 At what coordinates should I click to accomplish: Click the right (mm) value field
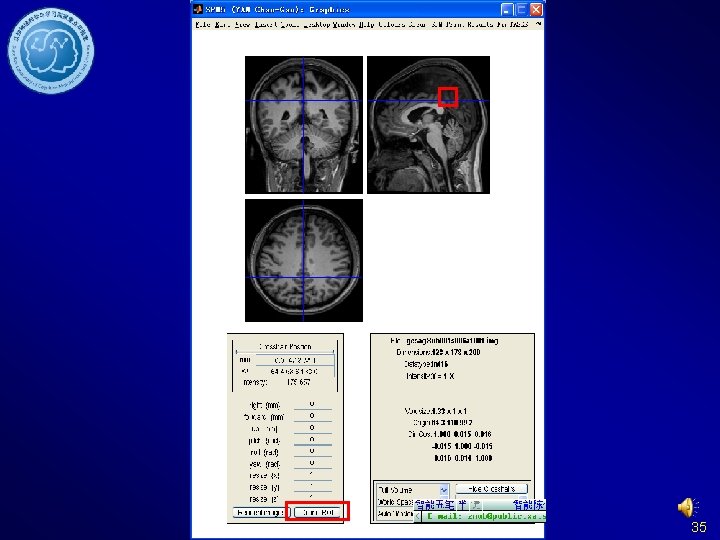click(x=312, y=405)
